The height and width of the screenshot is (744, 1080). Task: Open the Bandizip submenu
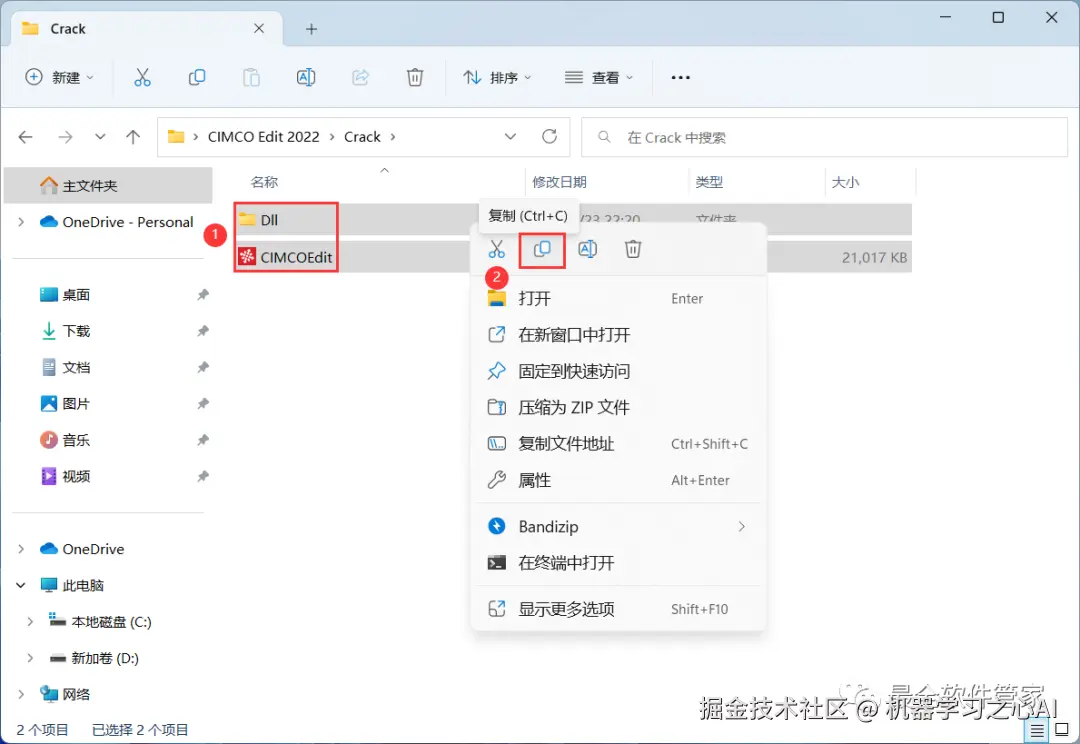pyautogui.click(x=618, y=526)
